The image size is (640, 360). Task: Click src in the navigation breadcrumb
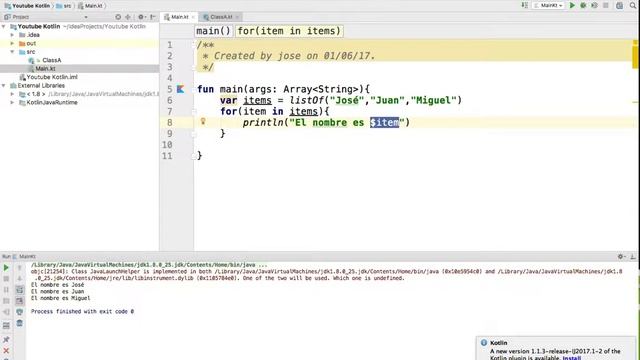click(64, 6)
